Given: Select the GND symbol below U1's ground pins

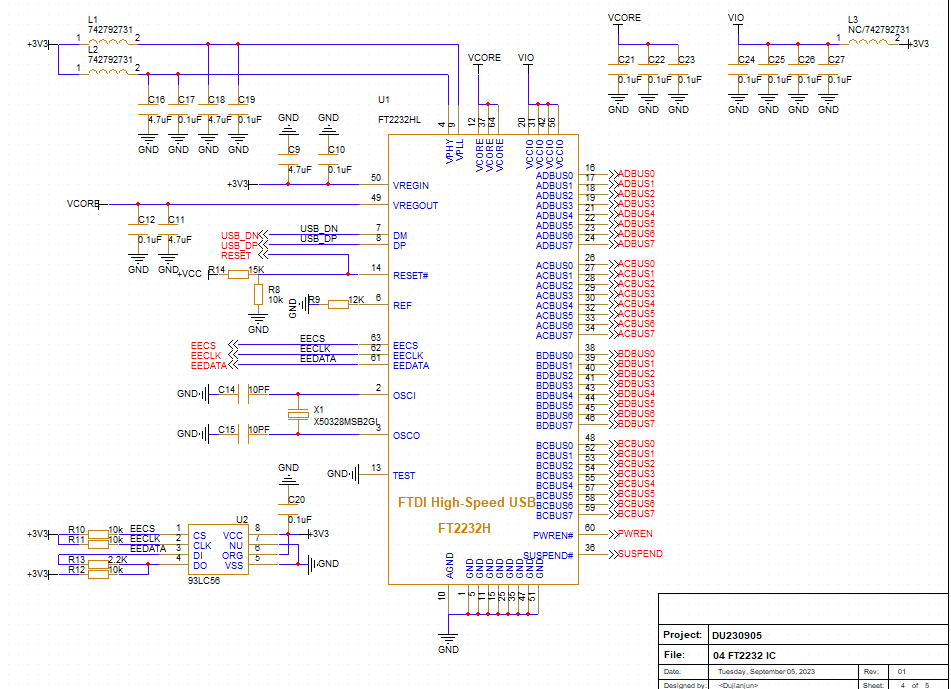Looking at the screenshot, I should (x=448, y=639).
